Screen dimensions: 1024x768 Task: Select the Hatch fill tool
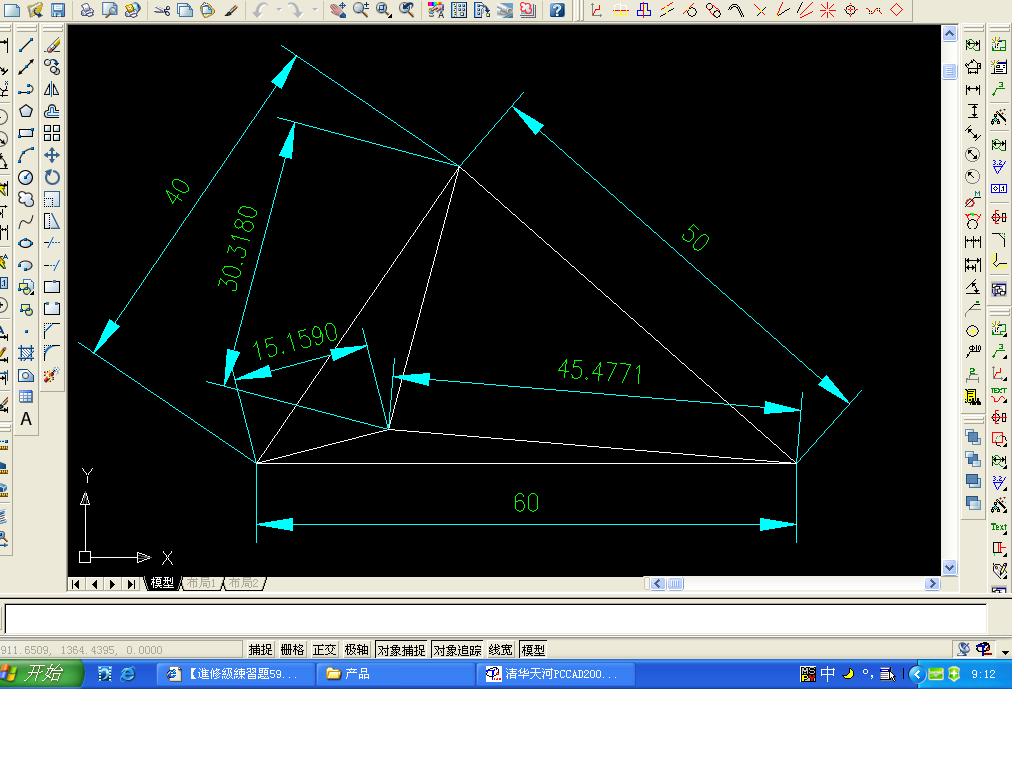coord(26,353)
